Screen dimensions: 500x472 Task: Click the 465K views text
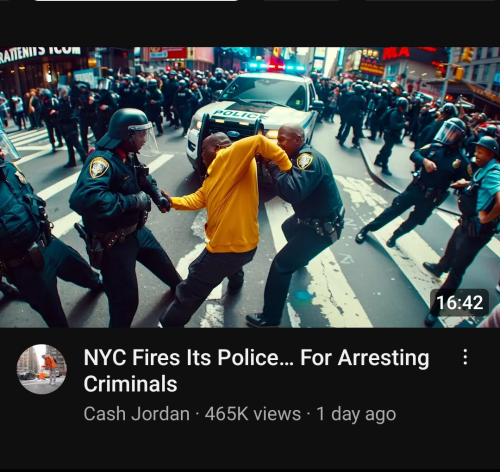coord(253,414)
